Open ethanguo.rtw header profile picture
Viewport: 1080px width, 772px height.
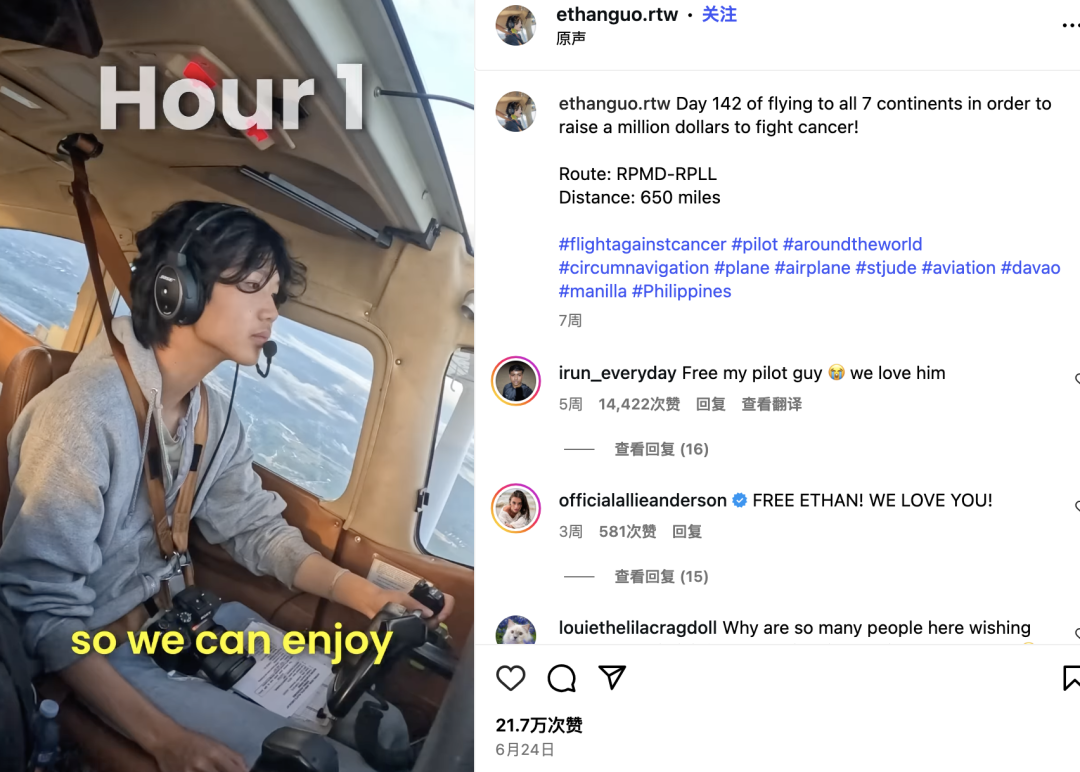(x=516, y=25)
